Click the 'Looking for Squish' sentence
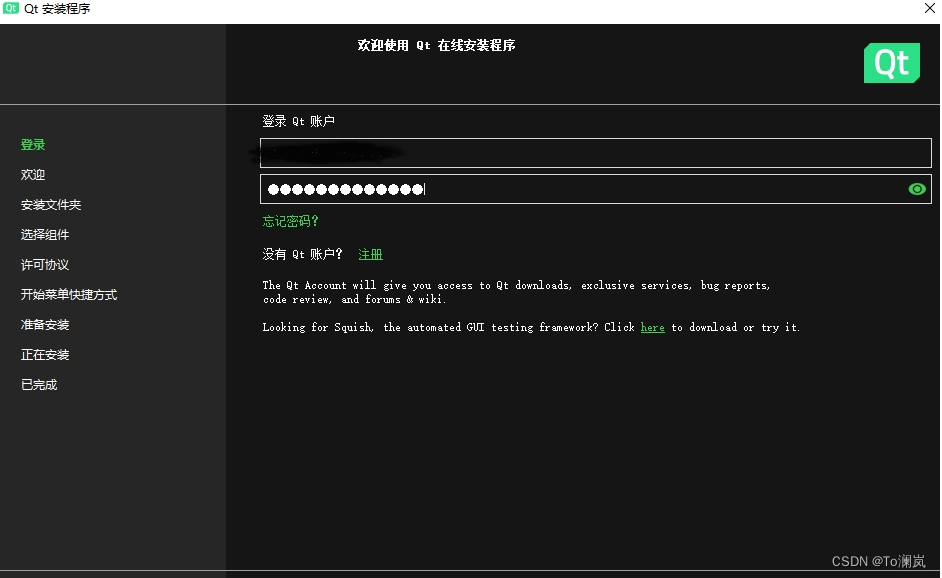This screenshot has width=942, height=578. (x=531, y=327)
